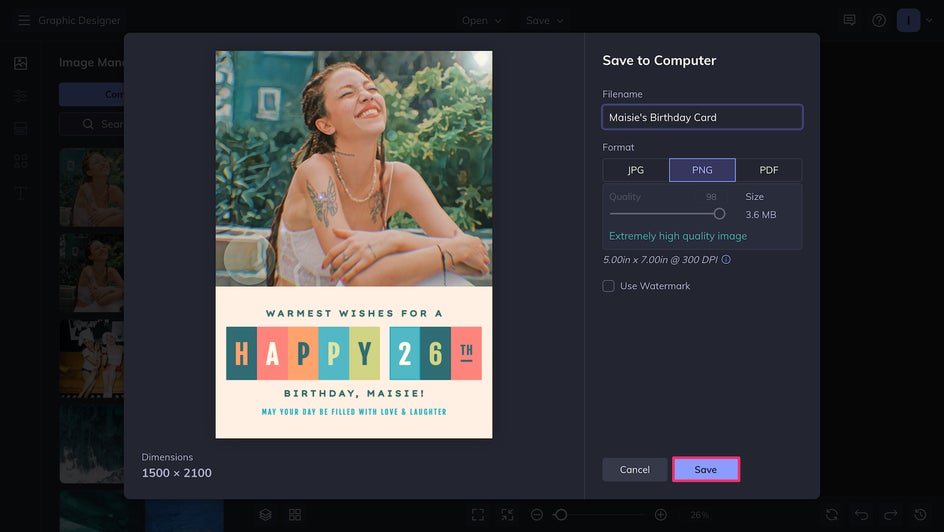Open the Layers panel icon in bottom bar
The width and height of the screenshot is (944, 532).
pyautogui.click(x=266, y=515)
